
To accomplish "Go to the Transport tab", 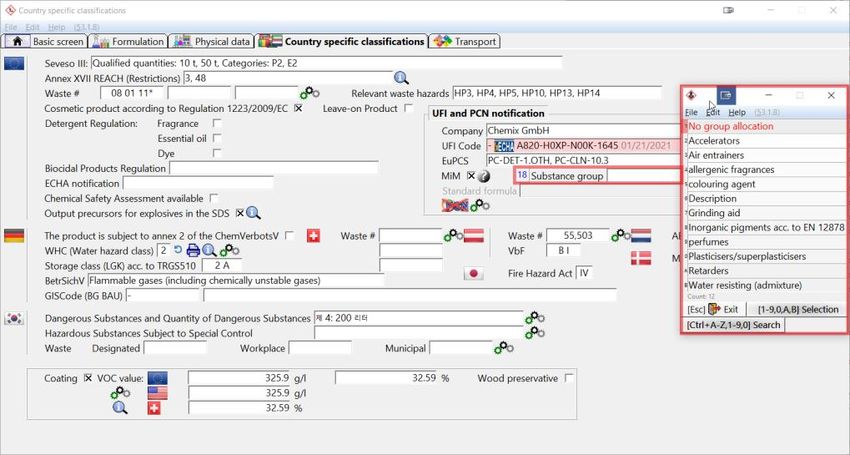I will click(x=464, y=41).
